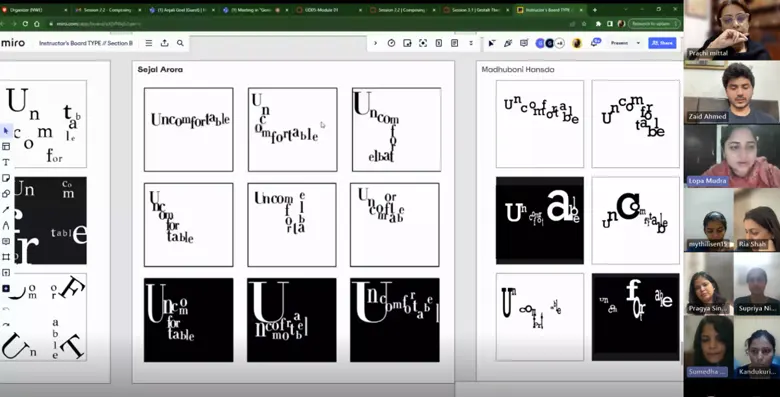Open the Miro main menu hamburger

[x=149, y=43]
